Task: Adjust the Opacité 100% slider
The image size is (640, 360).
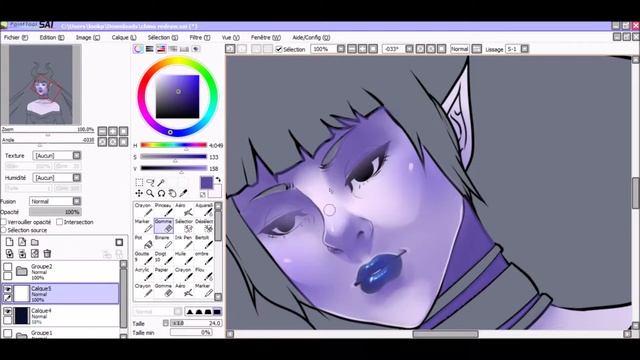Action: [x=55, y=212]
